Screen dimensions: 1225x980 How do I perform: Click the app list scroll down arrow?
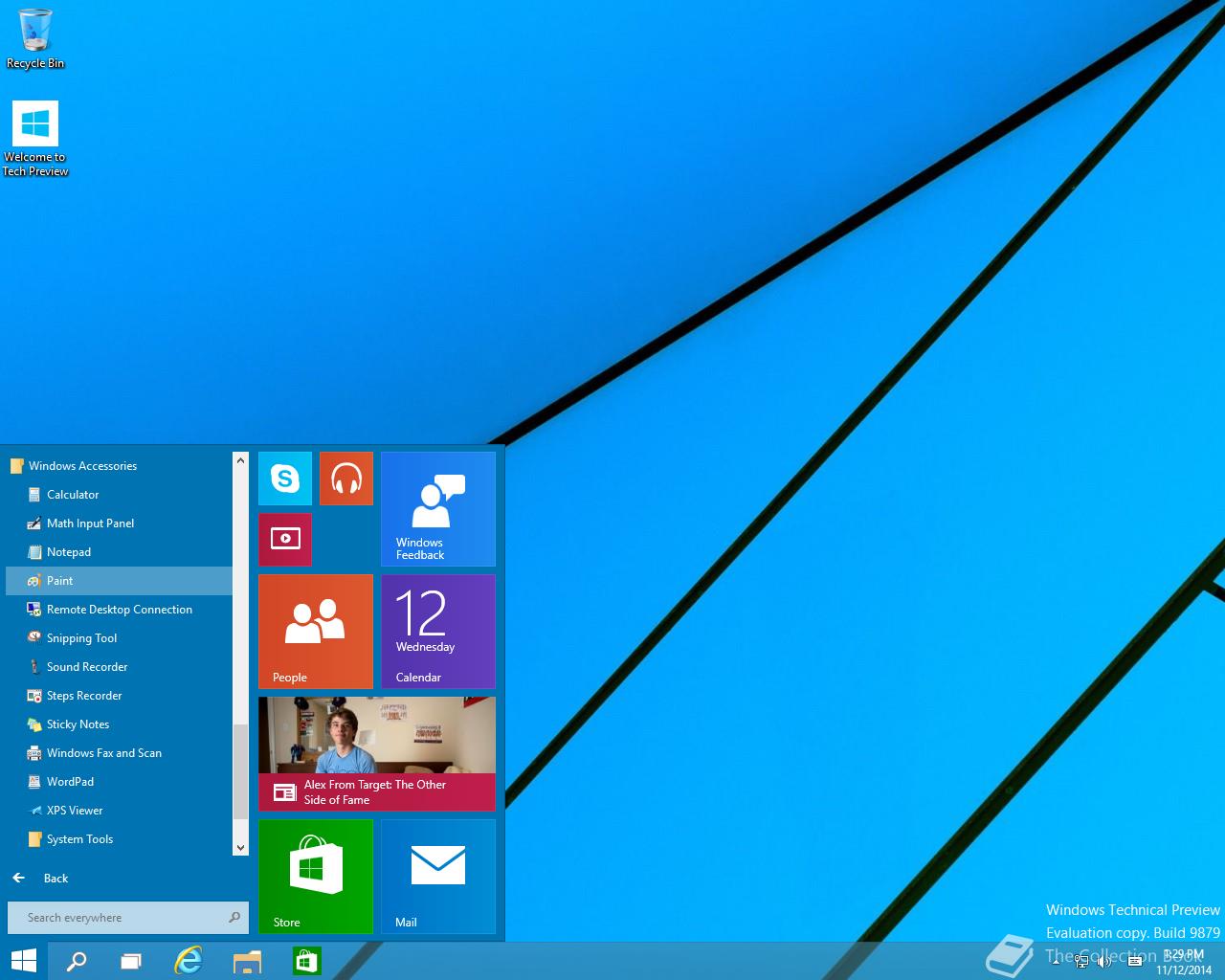[x=240, y=847]
